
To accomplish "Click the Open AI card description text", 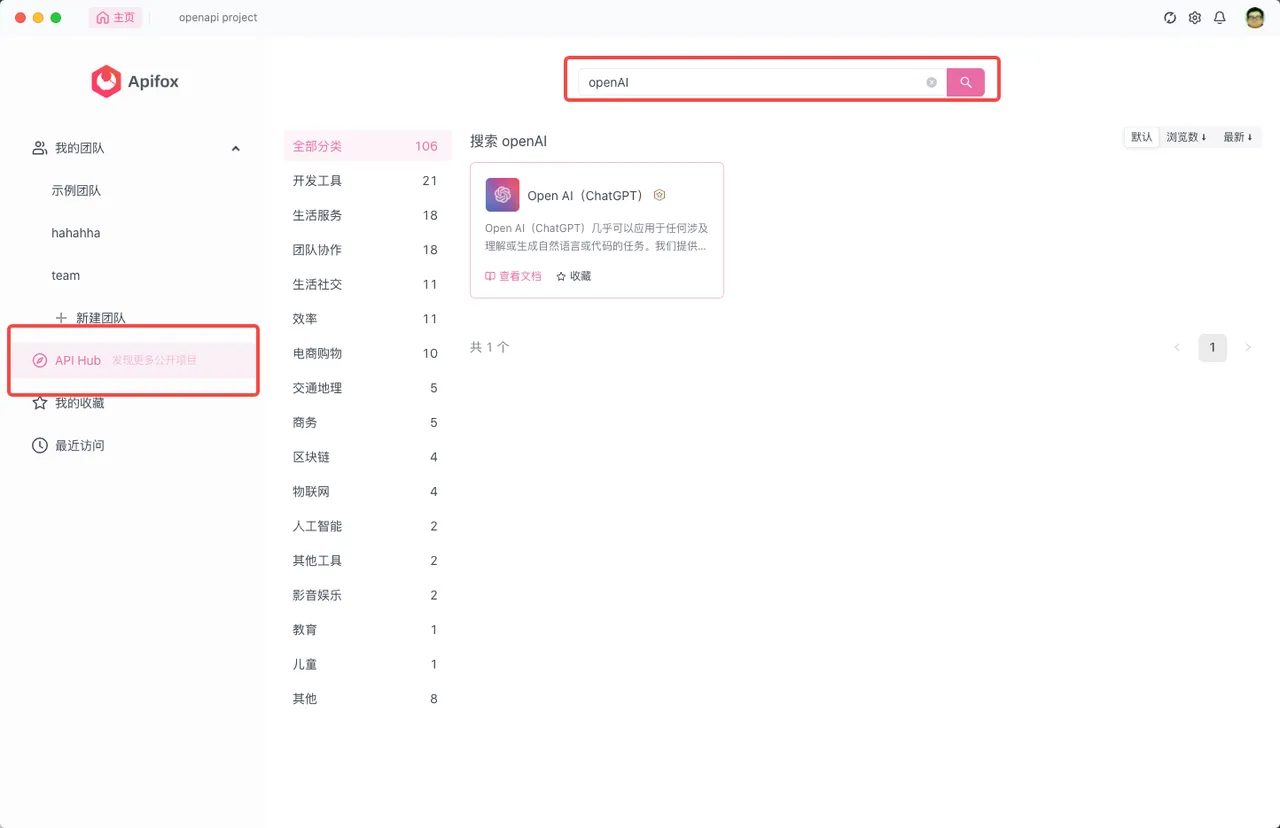I will pos(596,237).
